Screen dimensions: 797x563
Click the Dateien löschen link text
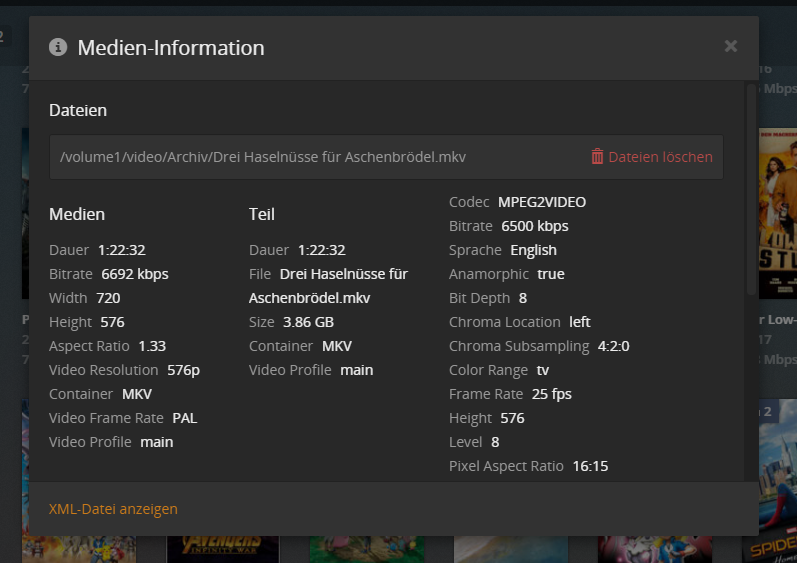[x=660, y=157]
